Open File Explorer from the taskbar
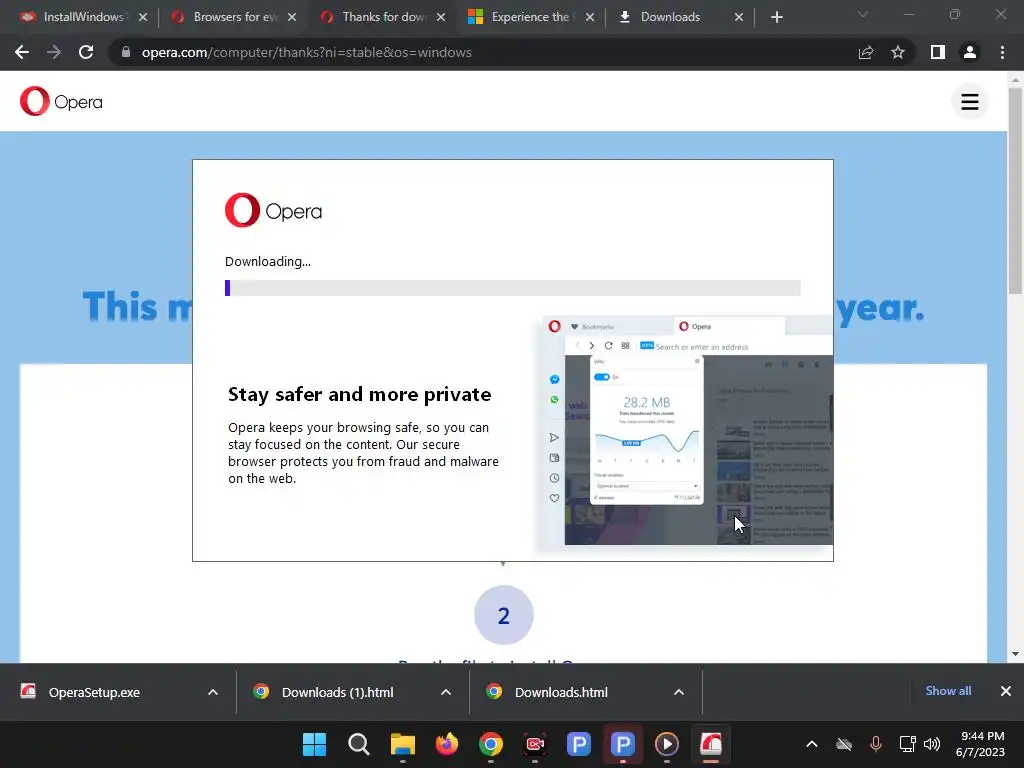The image size is (1024, 768). pyautogui.click(x=403, y=744)
